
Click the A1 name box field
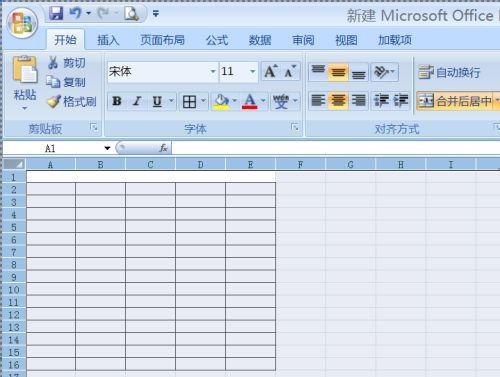(x=51, y=148)
